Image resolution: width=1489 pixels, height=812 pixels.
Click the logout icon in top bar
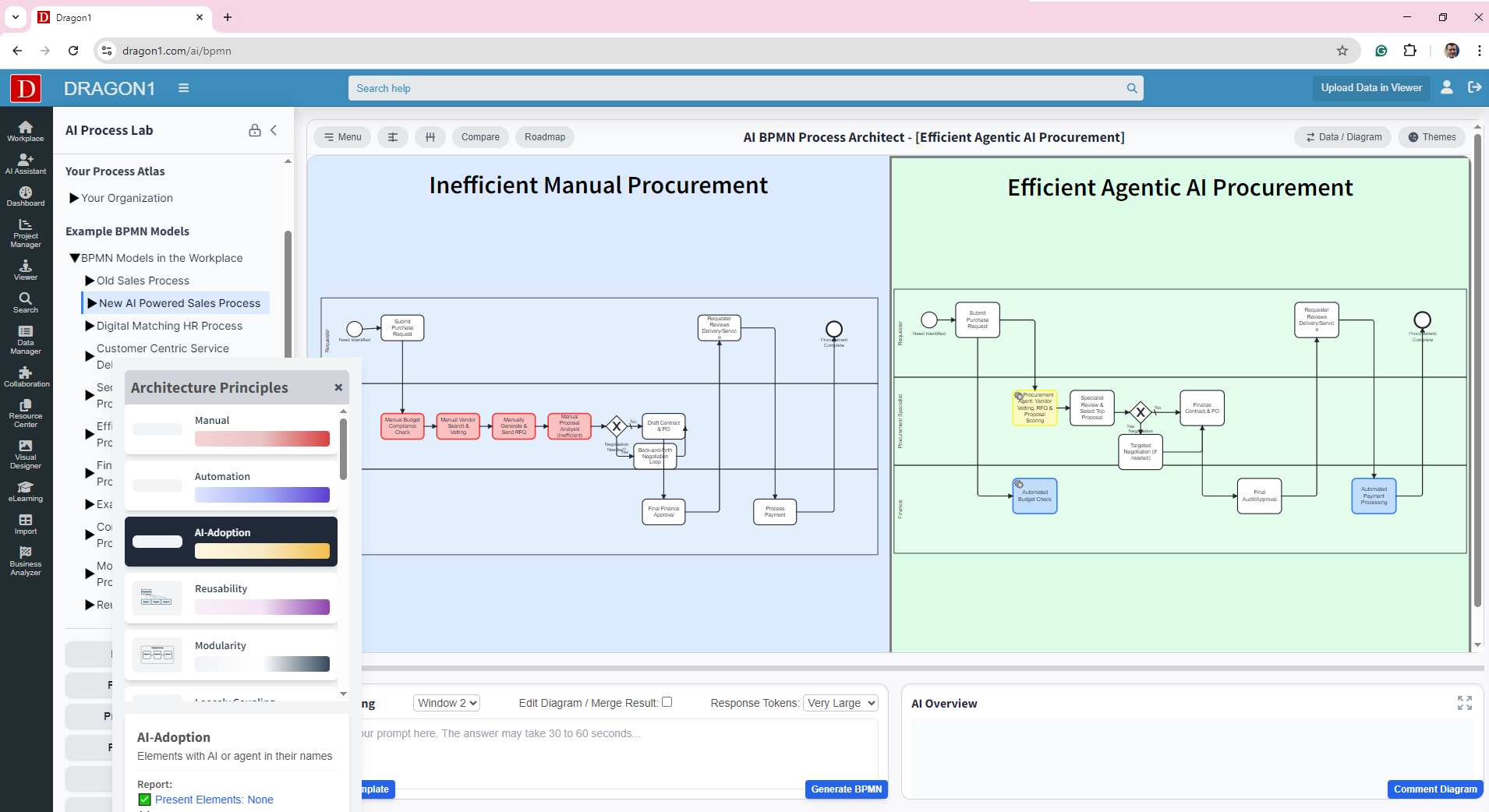click(x=1474, y=87)
